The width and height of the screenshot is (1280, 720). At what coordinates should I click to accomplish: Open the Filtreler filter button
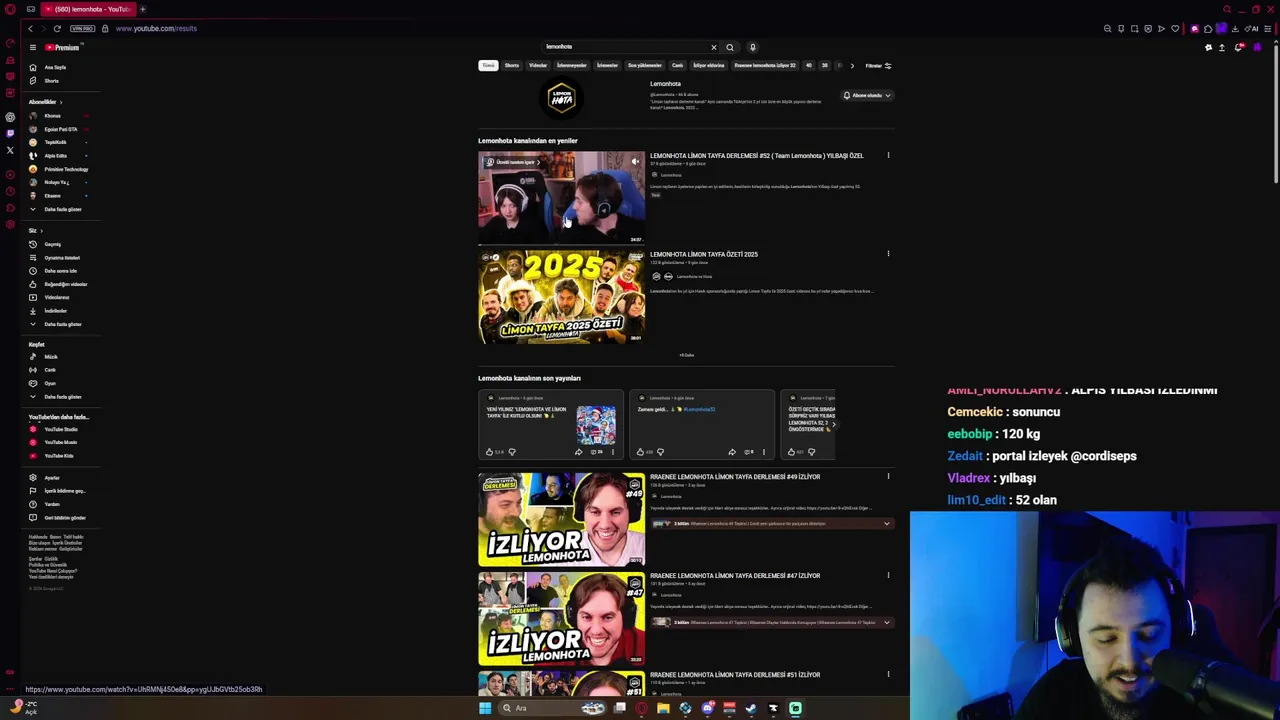(879, 66)
